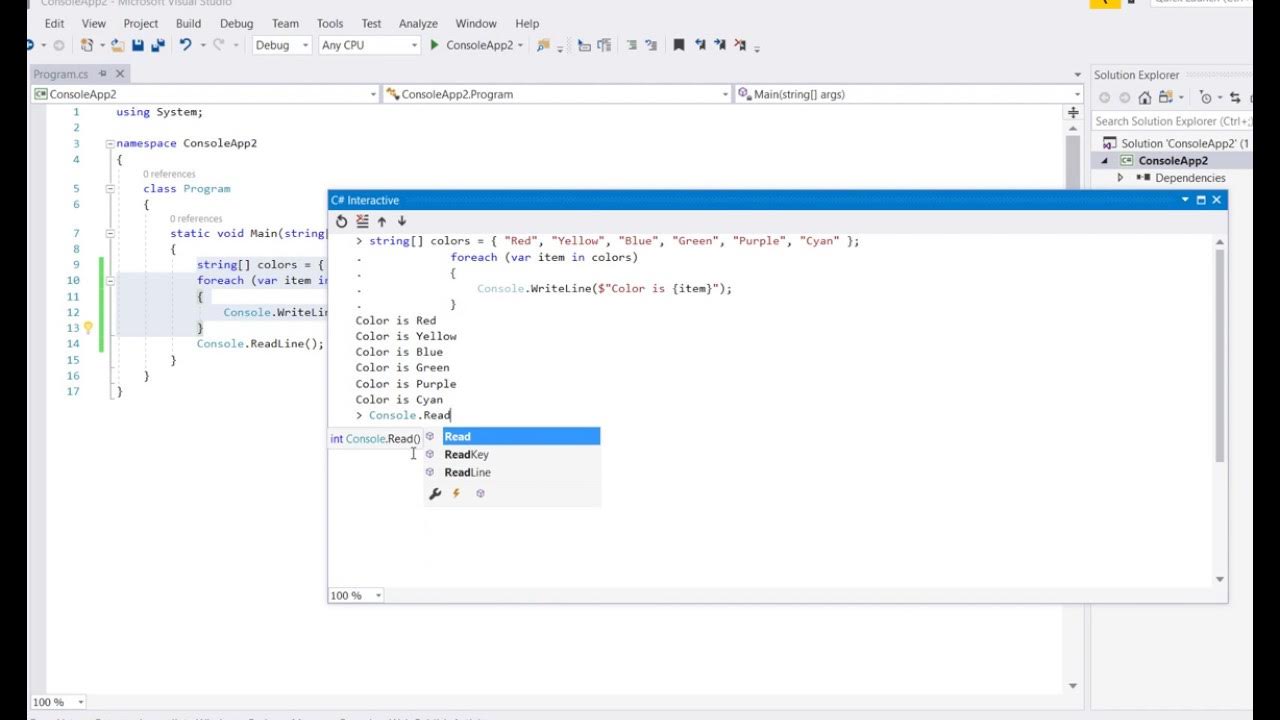The image size is (1280, 720).
Task: Click the Home icon in Solution Explorer
Action: point(1145,98)
